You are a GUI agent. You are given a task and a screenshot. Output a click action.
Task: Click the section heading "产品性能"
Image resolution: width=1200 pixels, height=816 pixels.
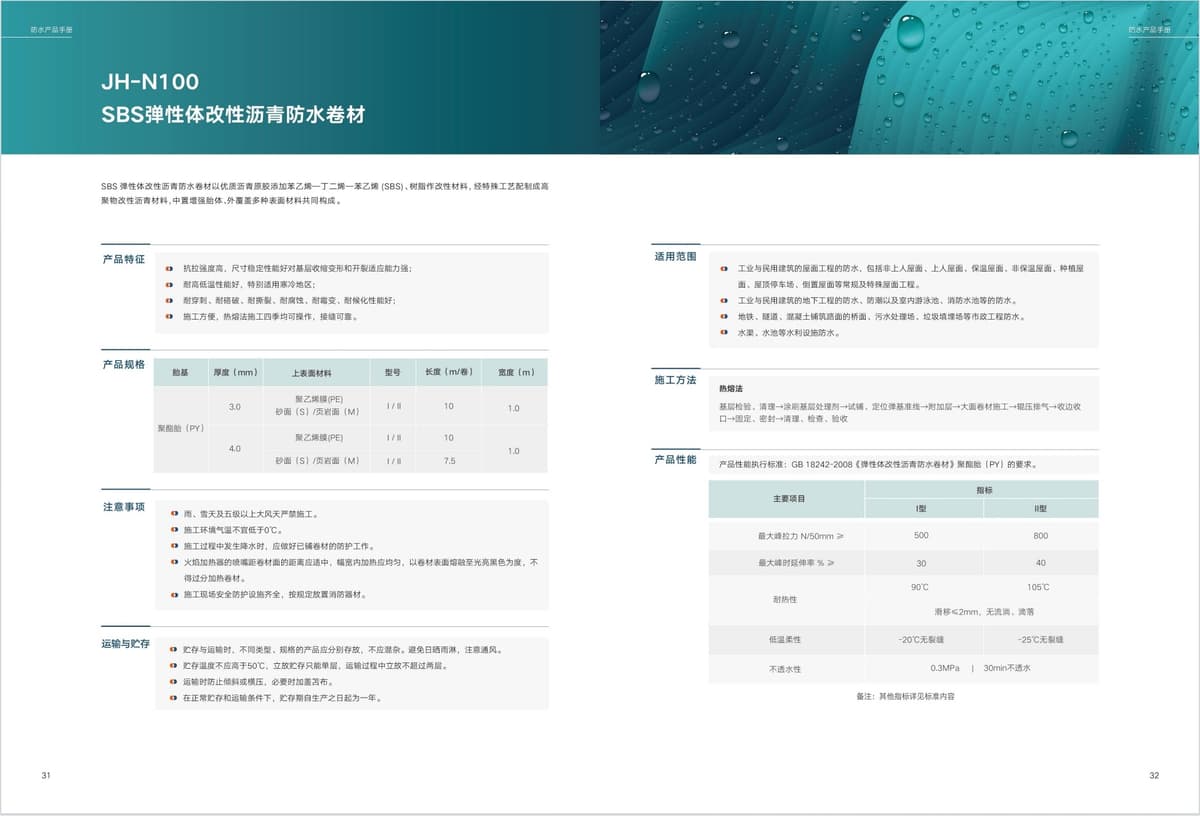675,460
